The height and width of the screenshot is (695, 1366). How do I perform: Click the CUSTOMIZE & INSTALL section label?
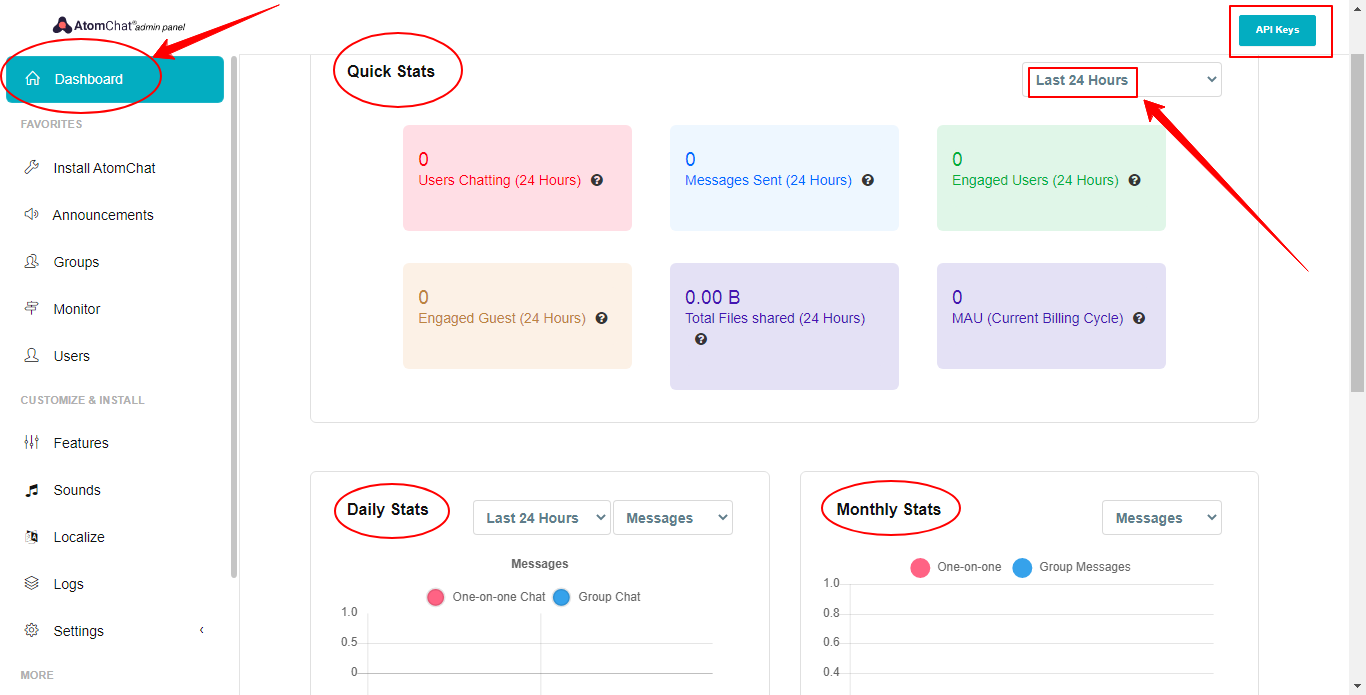[x=82, y=400]
